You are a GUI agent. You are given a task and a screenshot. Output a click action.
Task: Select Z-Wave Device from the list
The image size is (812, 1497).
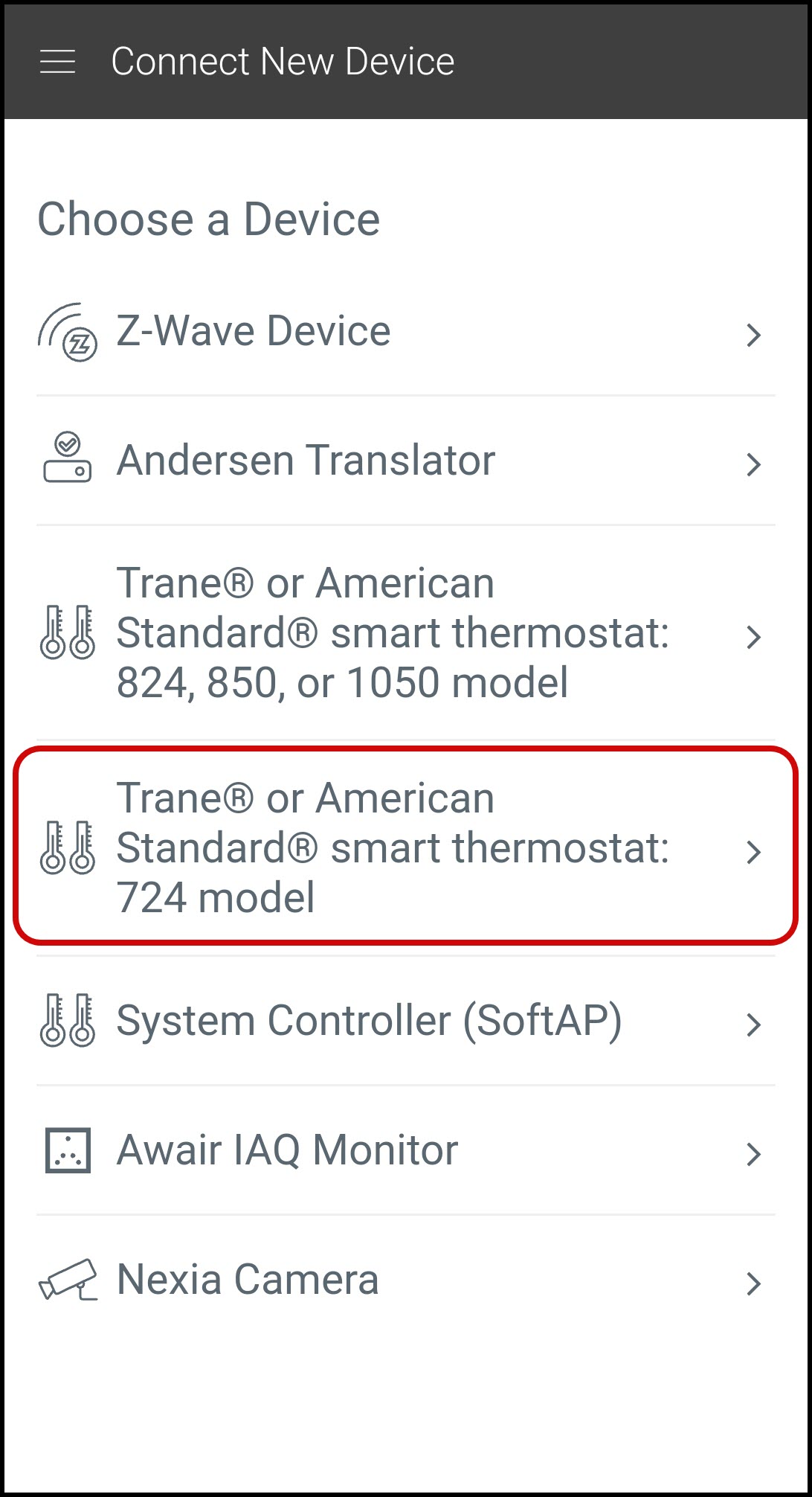pyautogui.click(x=254, y=331)
